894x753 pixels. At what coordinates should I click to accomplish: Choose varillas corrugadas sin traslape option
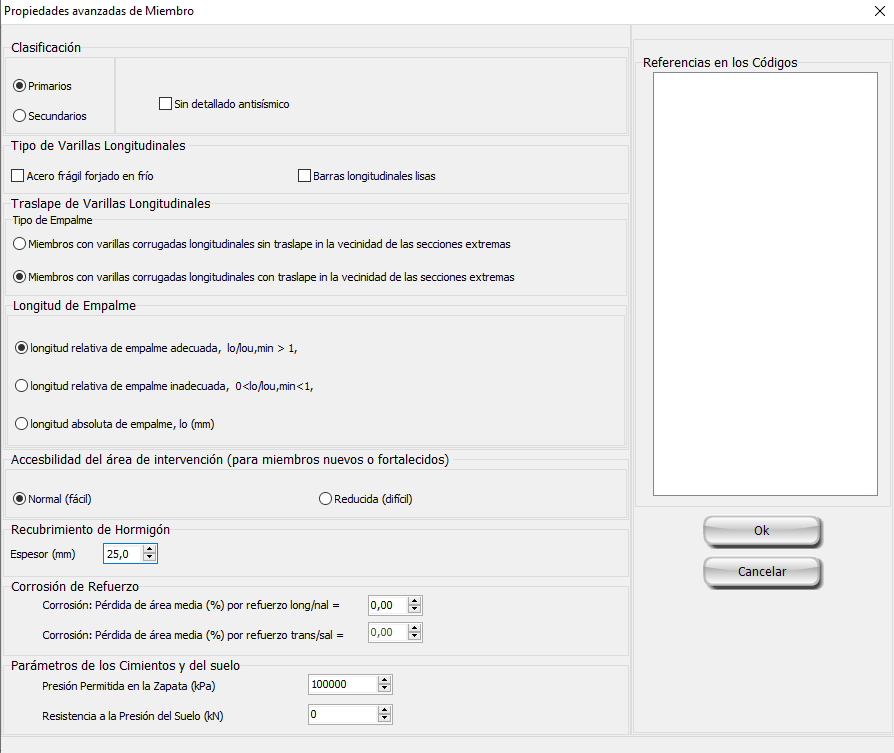point(20,244)
